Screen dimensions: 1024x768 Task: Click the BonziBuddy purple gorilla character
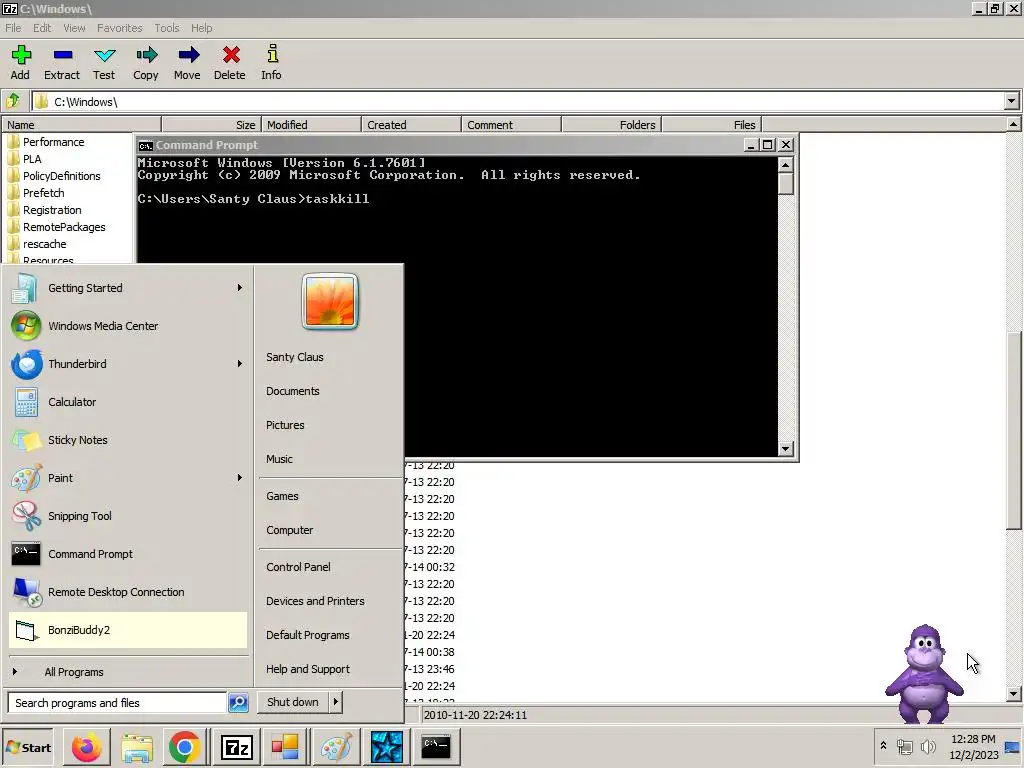(x=925, y=673)
